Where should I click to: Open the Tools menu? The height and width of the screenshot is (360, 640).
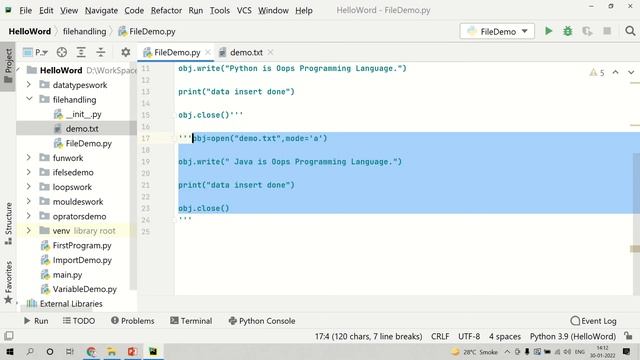pos(220,10)
